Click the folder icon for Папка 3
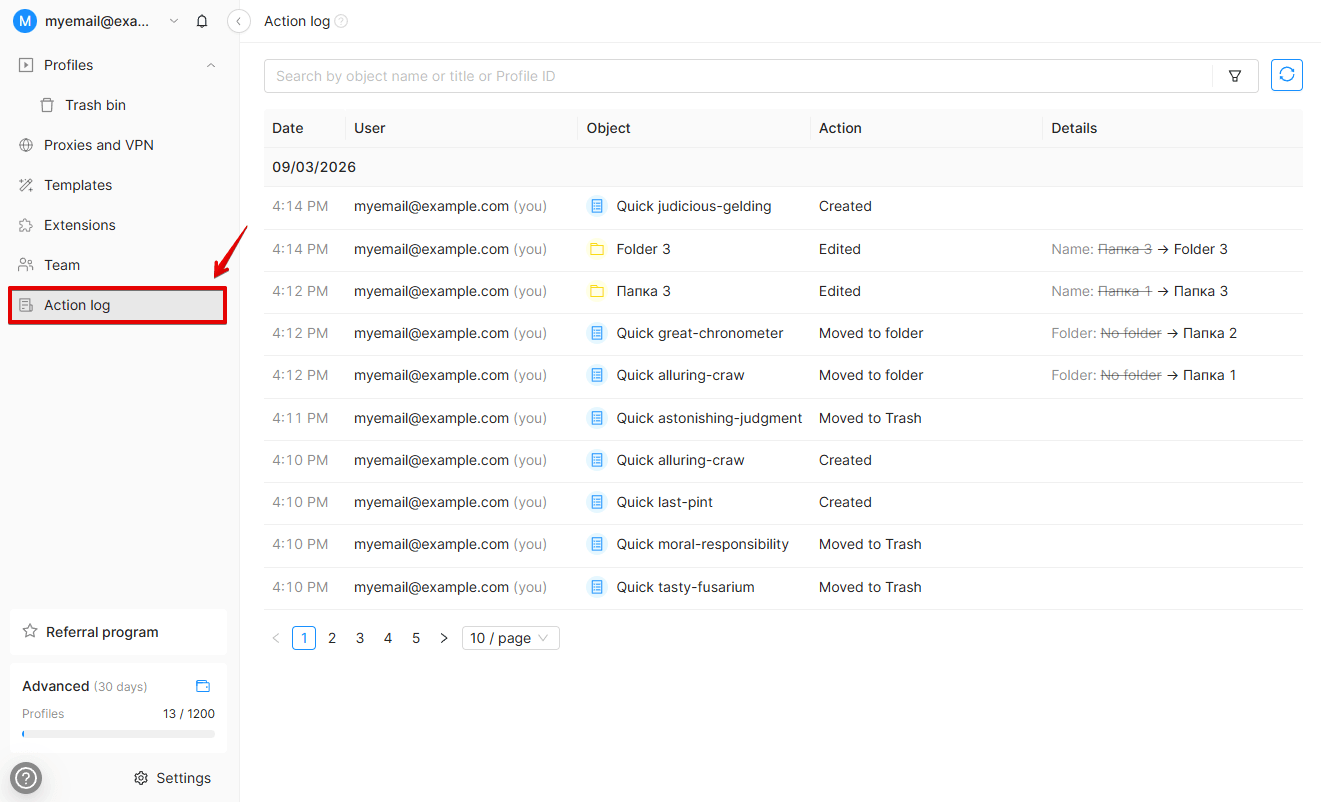Image resolution: width=1321 pixels, height=802 pixels. pos(597,291)
